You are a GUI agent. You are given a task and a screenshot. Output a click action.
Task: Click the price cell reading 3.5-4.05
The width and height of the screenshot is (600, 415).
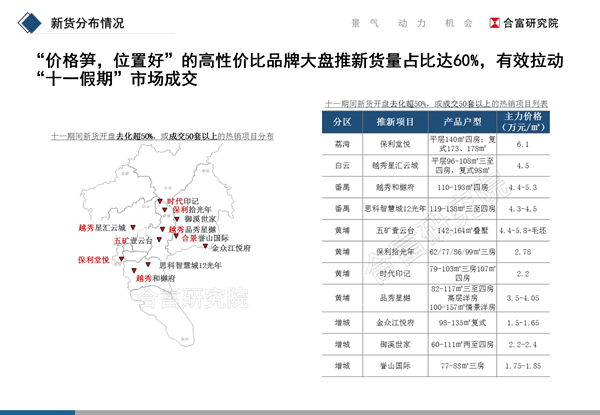click(x=523, y=298)
